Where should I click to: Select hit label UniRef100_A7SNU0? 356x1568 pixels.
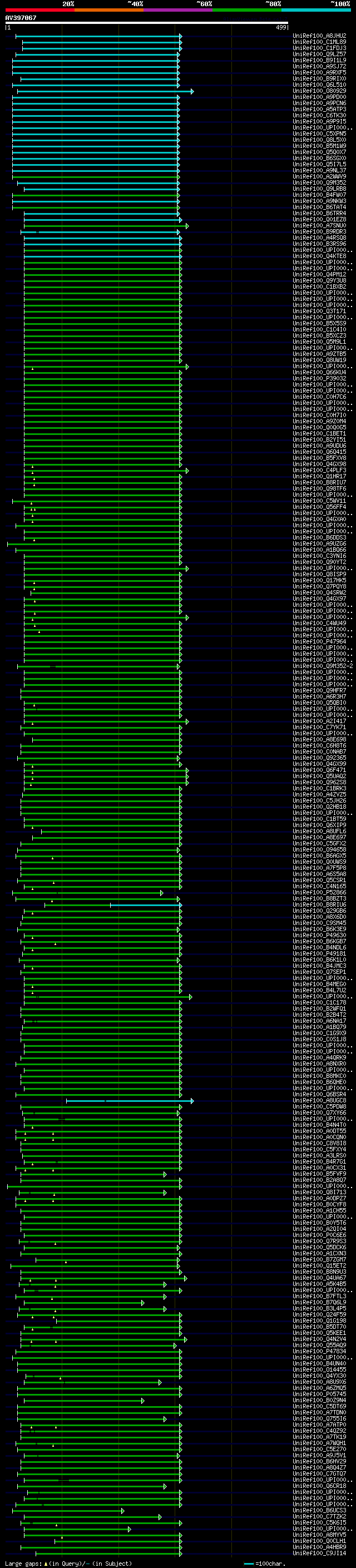coord(319,225)
